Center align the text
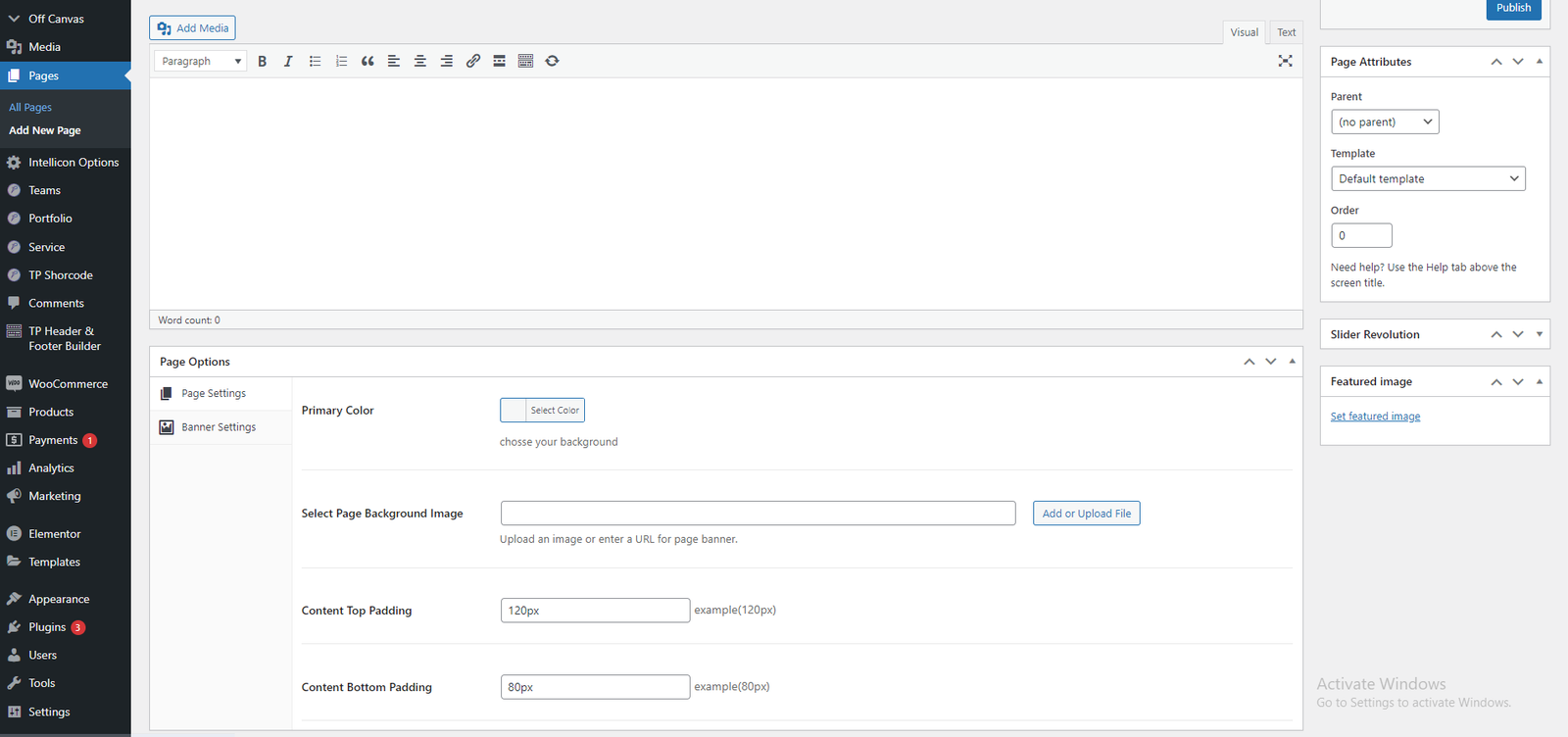 coord(419,61)
